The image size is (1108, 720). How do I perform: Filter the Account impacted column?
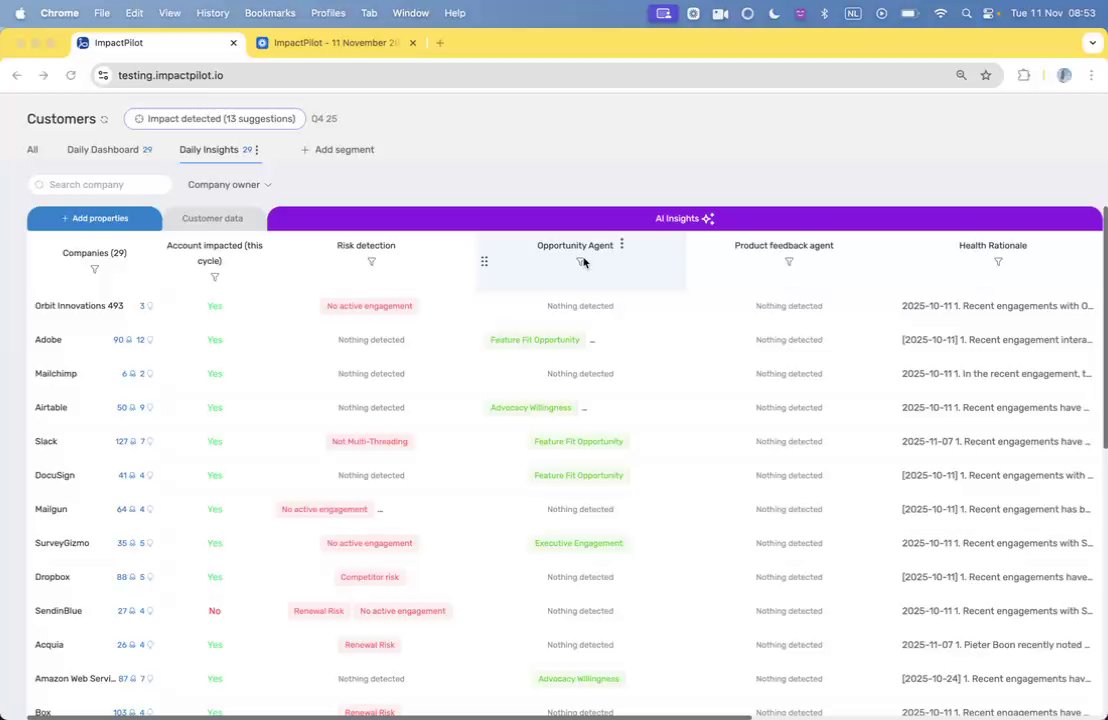click(x=215, y=278)
